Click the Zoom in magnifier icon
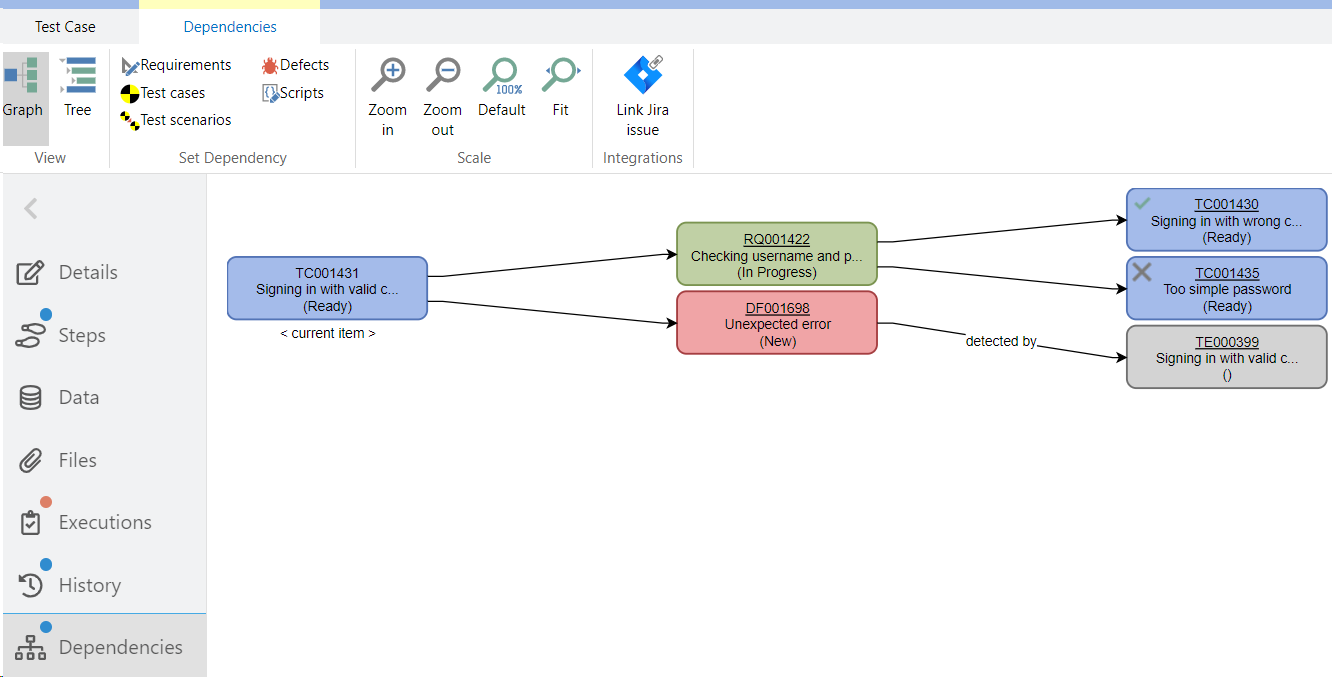Image resolution: width=1332 pixels, height=677 pixels. (387, 76)
